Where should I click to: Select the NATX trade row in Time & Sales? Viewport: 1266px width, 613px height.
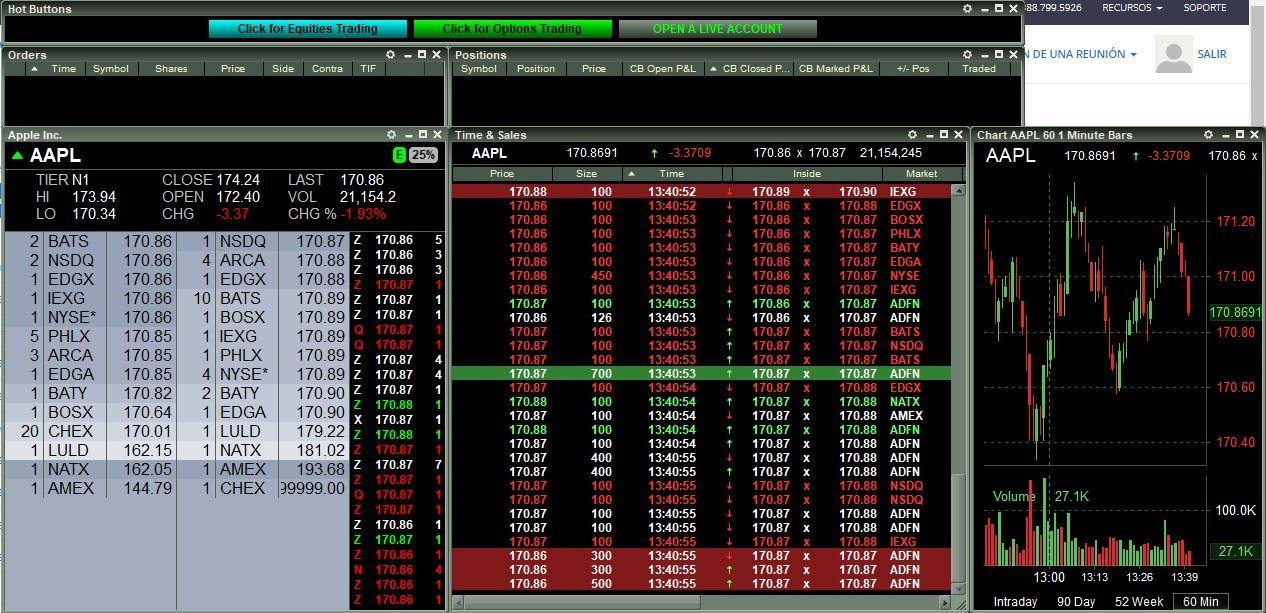[x=701, y=401]
